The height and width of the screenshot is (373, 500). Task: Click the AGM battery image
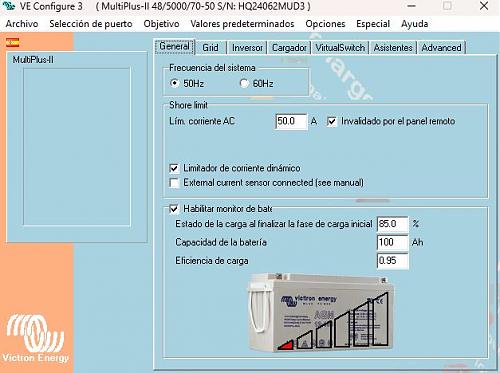(x=321, y=312)
